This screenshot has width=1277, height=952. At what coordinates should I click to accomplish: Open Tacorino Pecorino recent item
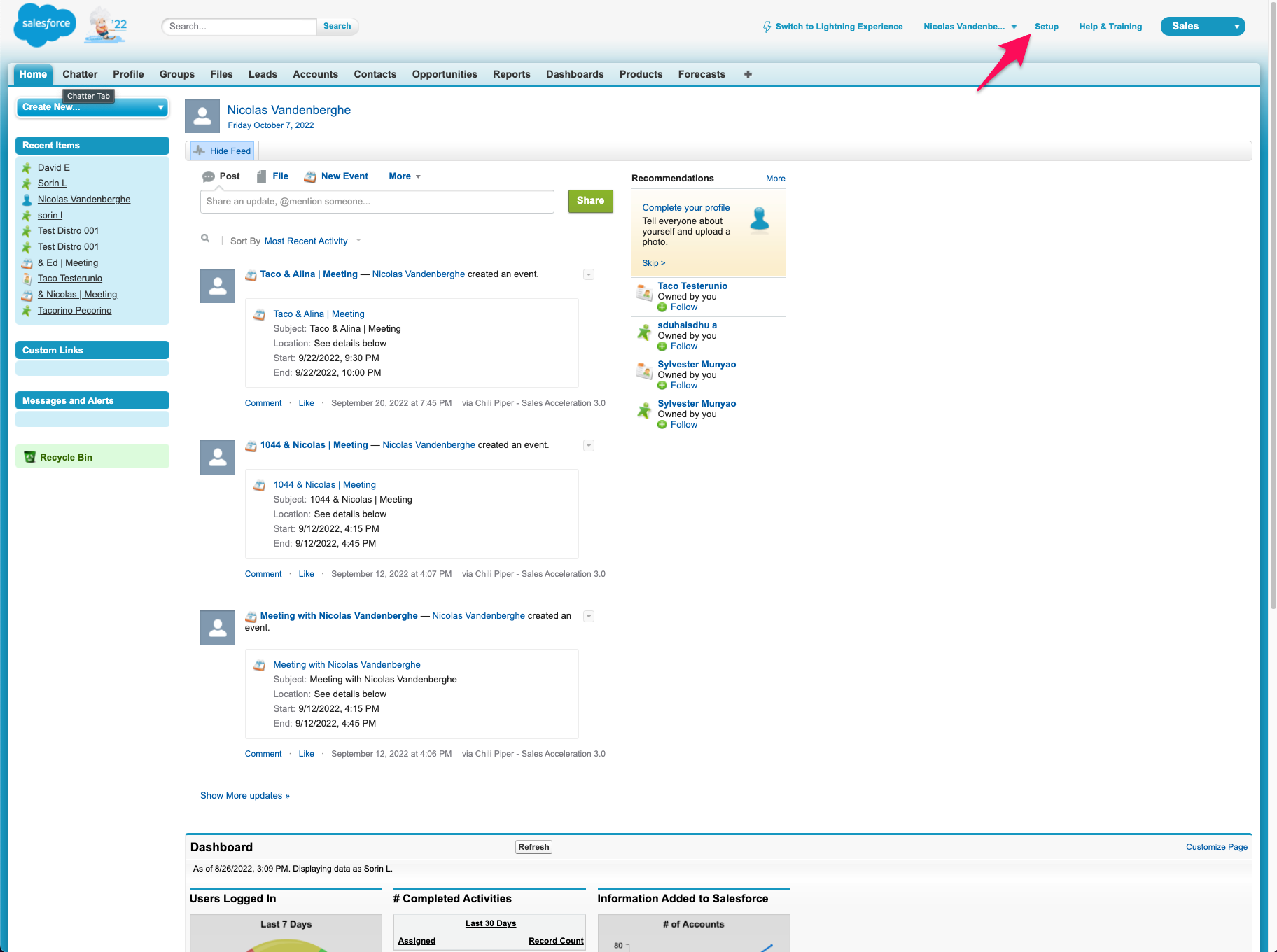click(x=74, y=311)
